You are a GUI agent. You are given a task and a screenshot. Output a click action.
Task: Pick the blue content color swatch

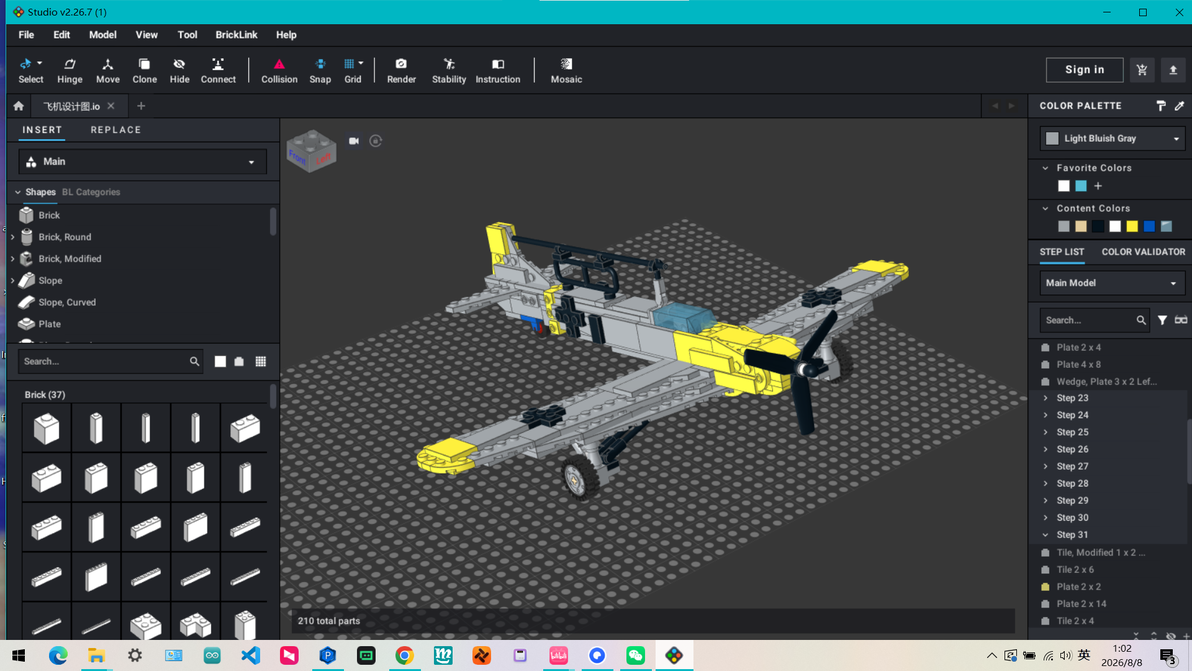[1149, 226]
